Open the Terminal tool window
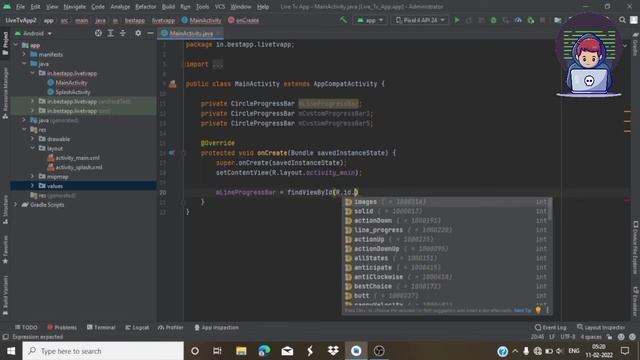Screen dimensions: 640x360 101,327
